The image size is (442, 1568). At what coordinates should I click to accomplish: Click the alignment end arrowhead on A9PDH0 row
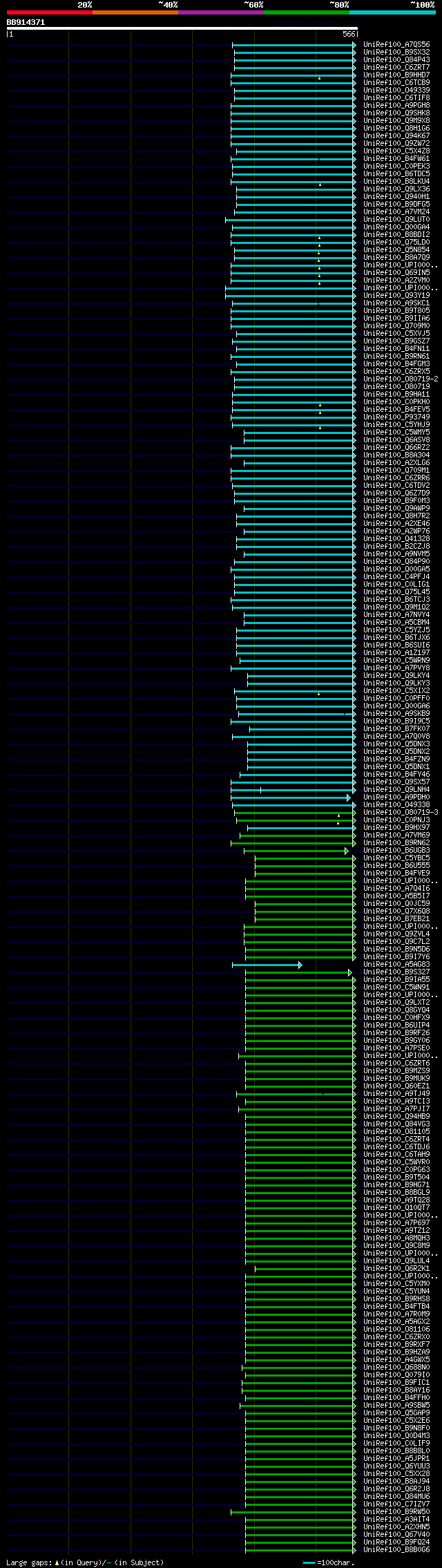[349, 797]
